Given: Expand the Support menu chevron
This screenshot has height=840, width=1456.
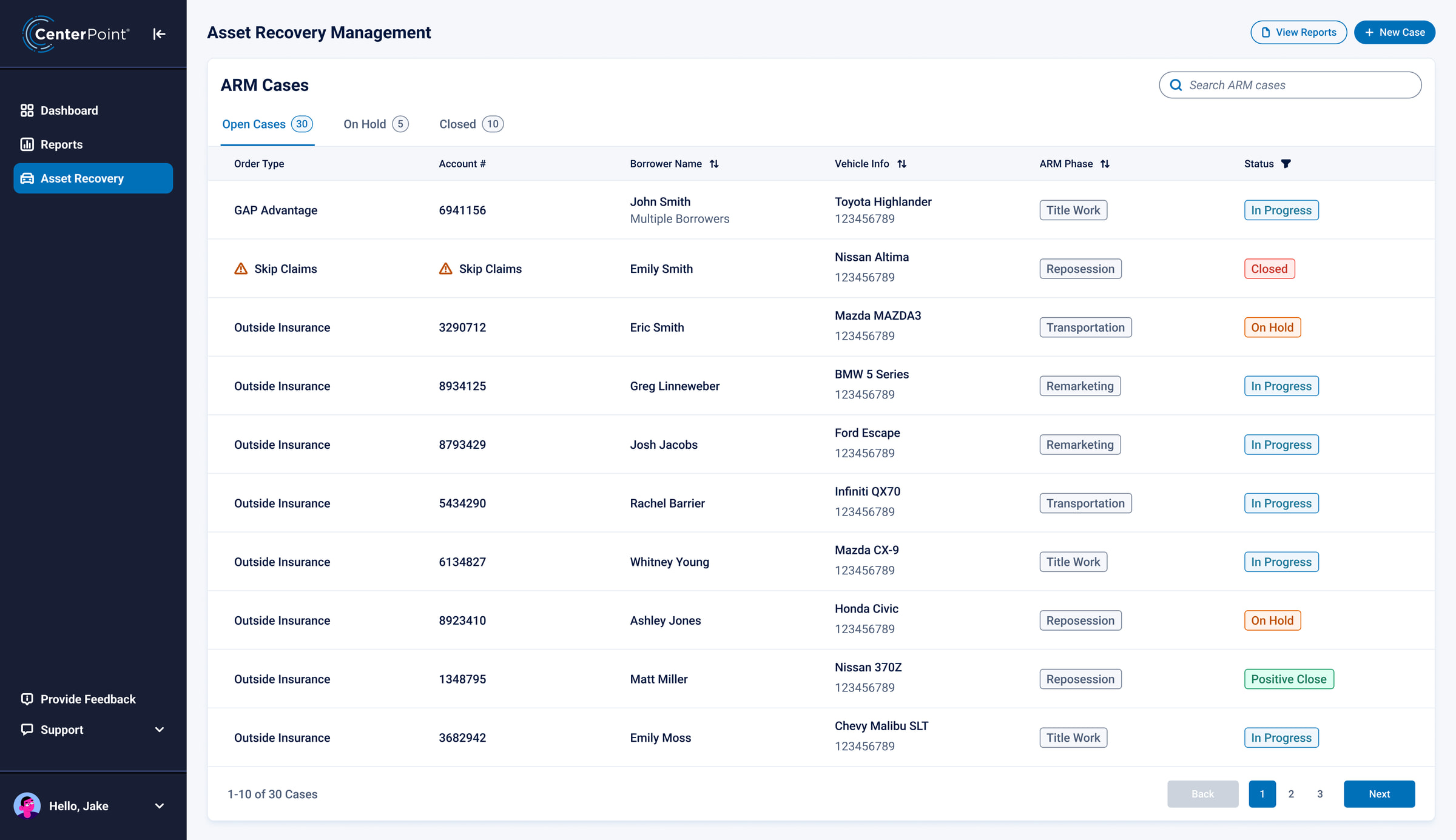Looking at the screenshot, I should click(160, 730).
